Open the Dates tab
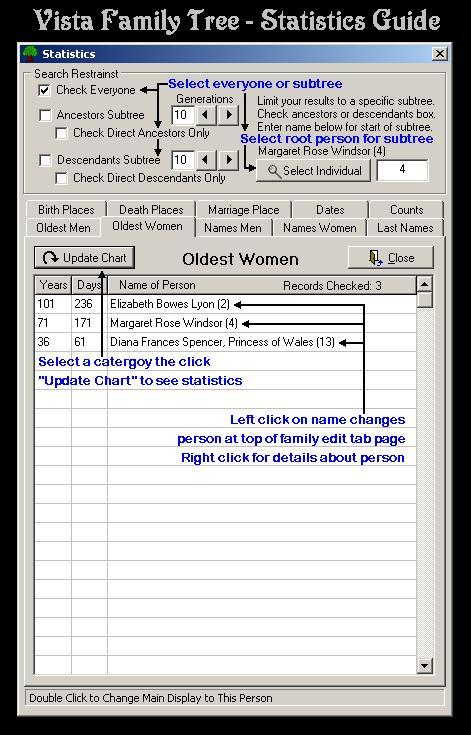The width and height of the screenshot is (471, 735). (x=330, y=210)
